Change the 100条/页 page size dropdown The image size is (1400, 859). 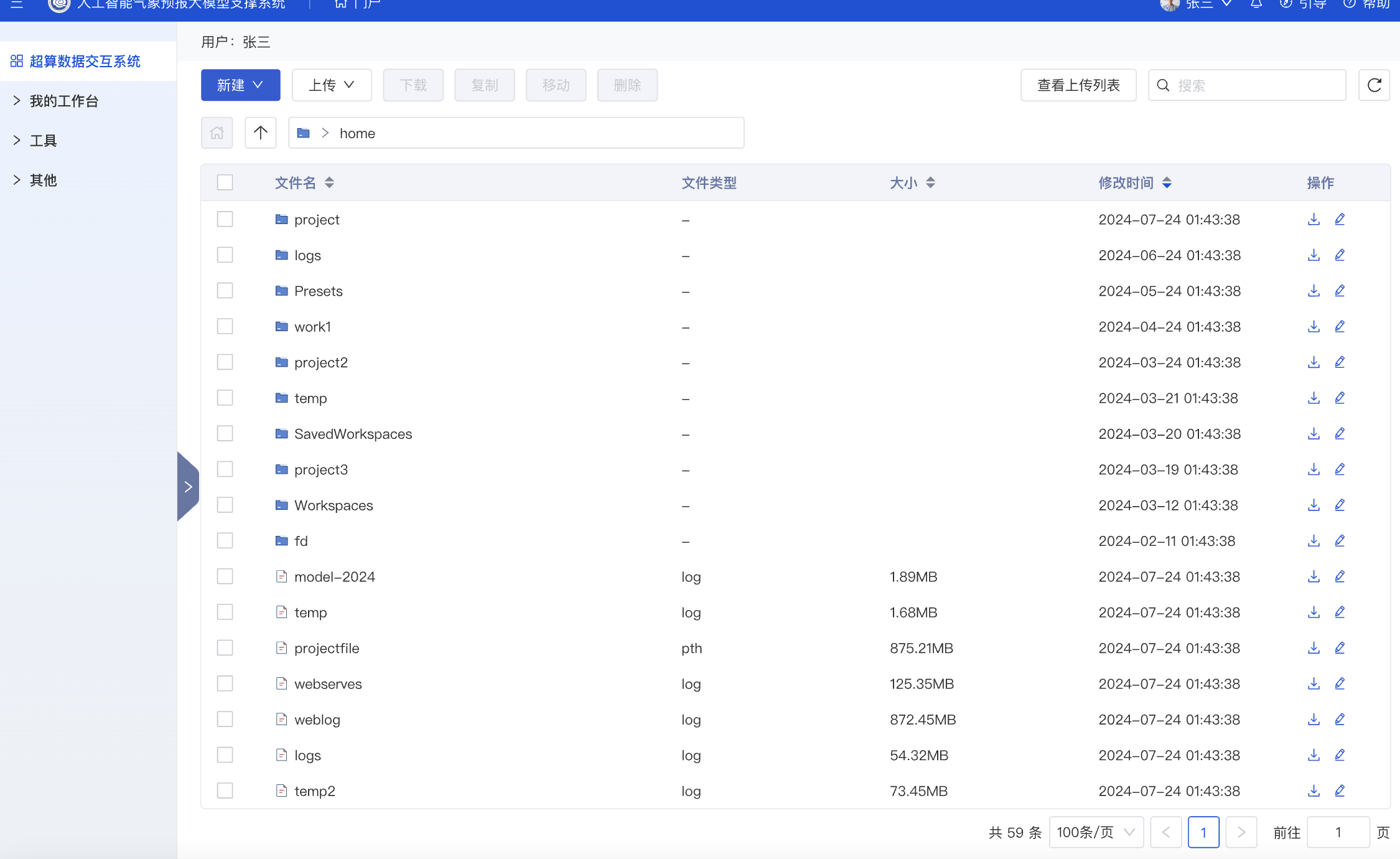pyautogui.click(x=1096, y=832)
